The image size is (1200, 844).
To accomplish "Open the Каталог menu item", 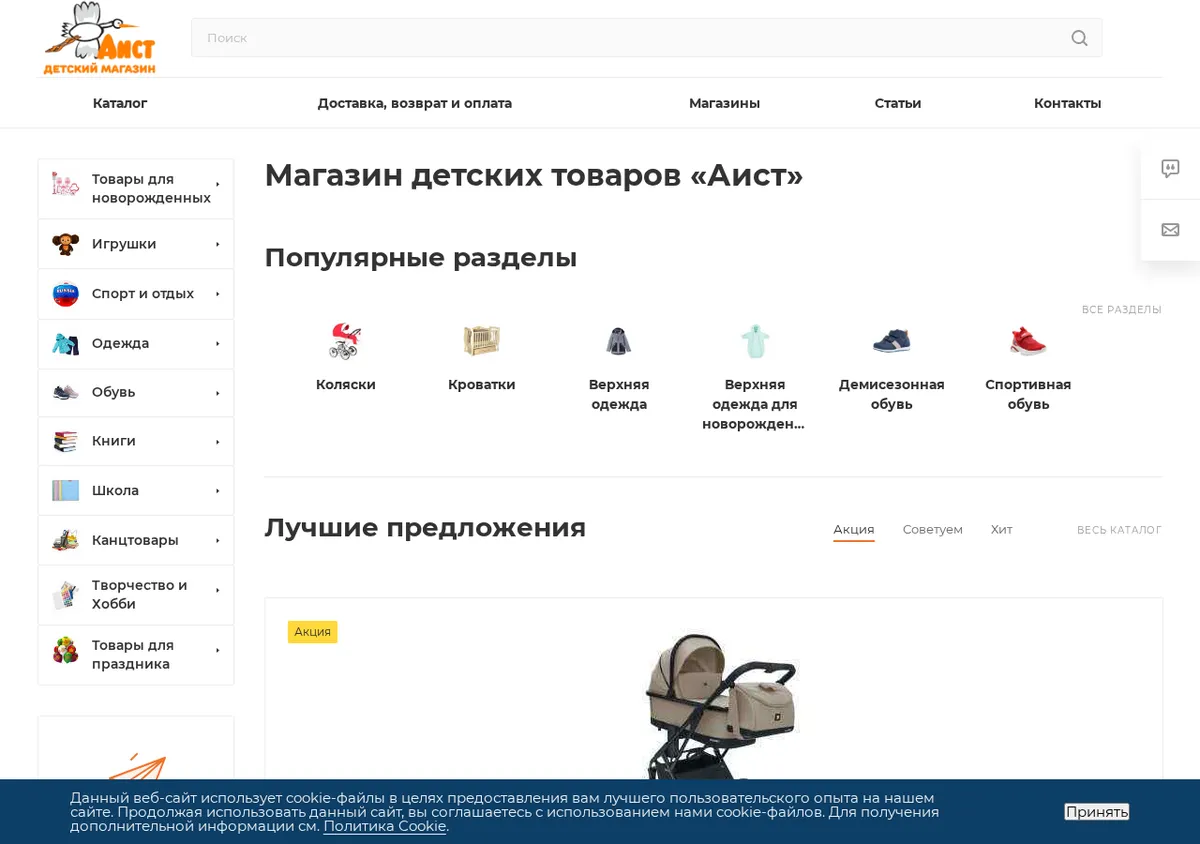I will coord(120,103).
